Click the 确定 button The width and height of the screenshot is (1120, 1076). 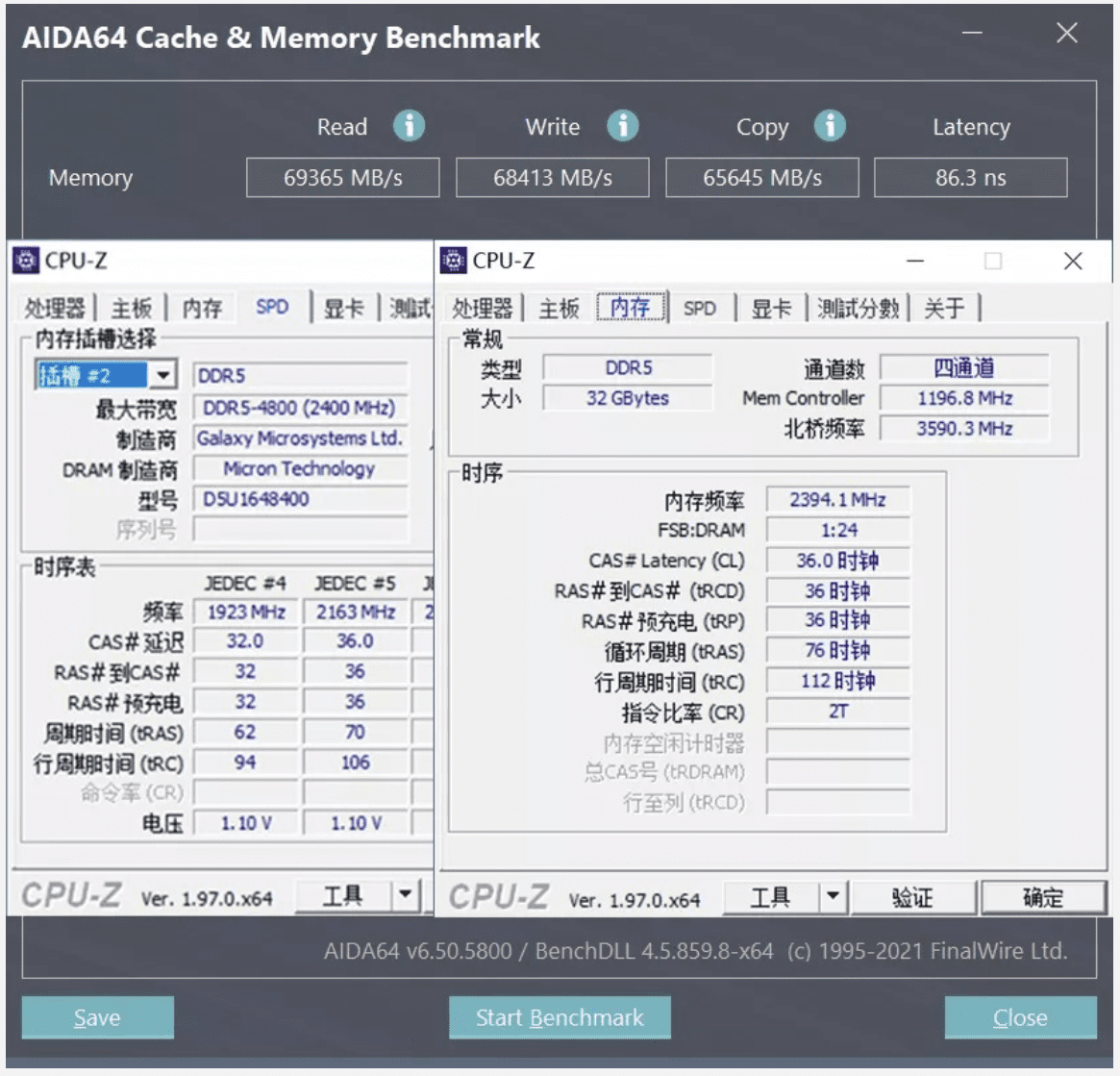click(1043, 896)
